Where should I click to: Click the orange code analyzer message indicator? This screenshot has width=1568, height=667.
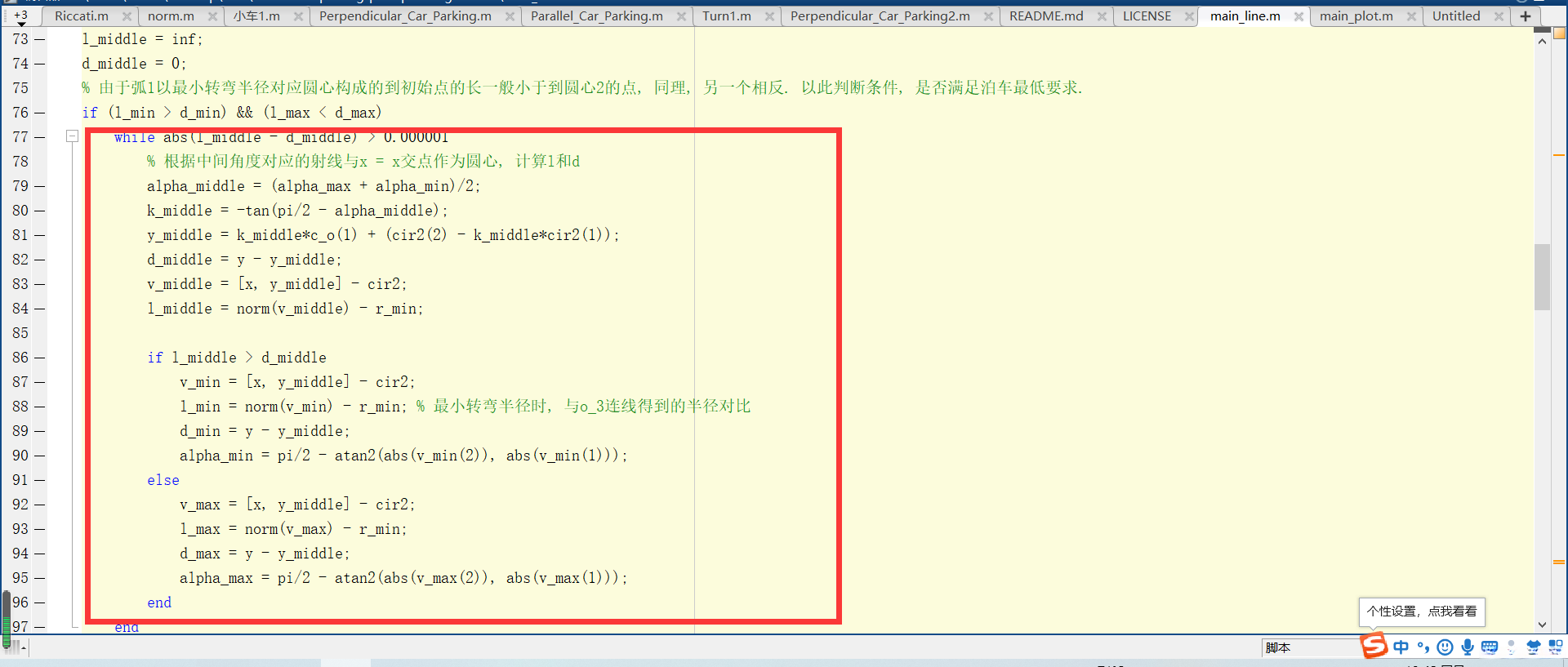(x=1560, y=33)
